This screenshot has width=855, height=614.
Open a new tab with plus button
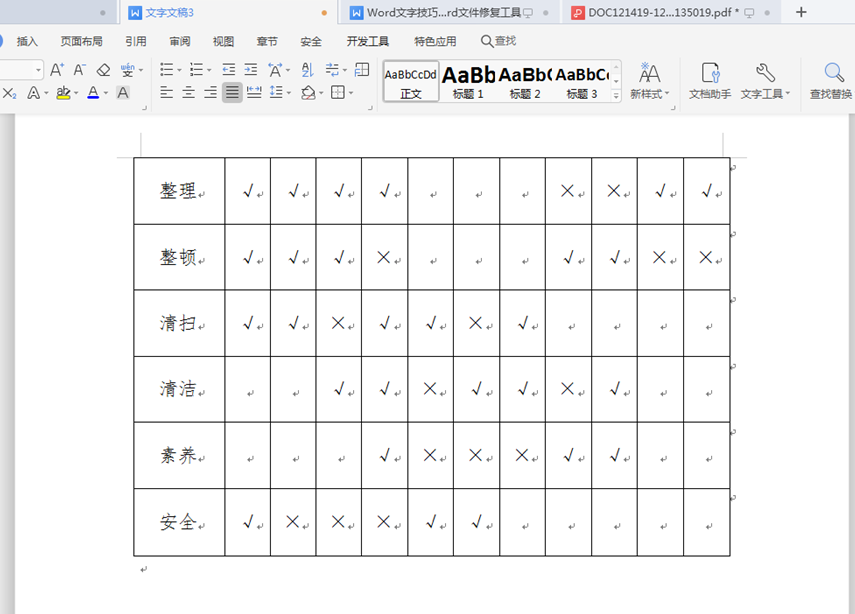[801, 12]
